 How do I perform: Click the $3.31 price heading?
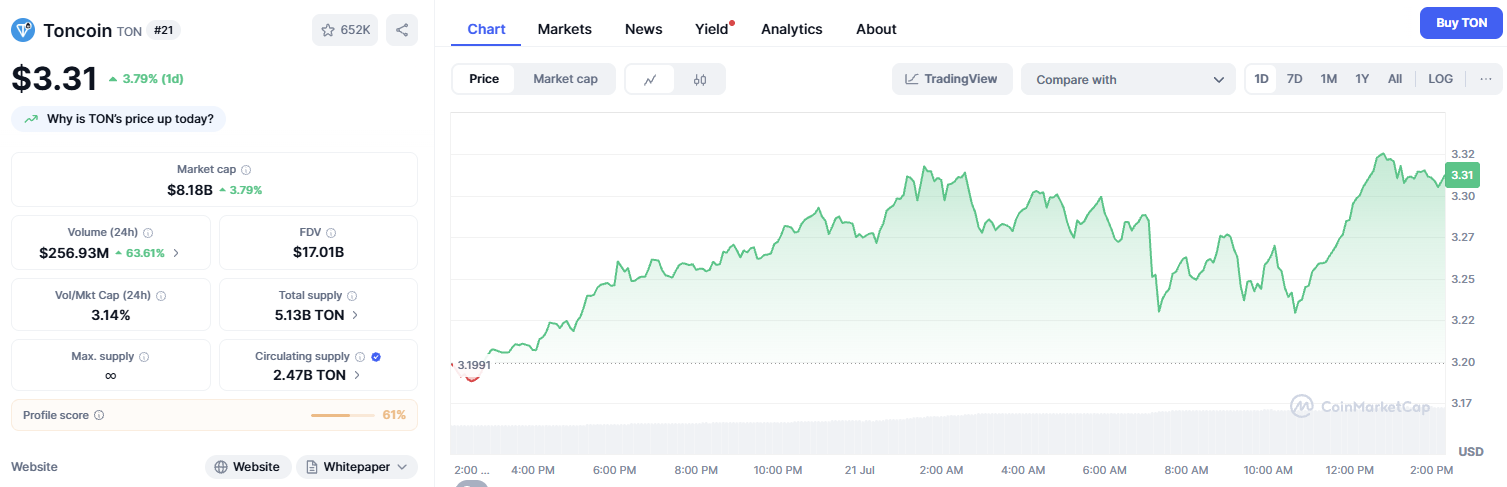[x=54, y=79]
